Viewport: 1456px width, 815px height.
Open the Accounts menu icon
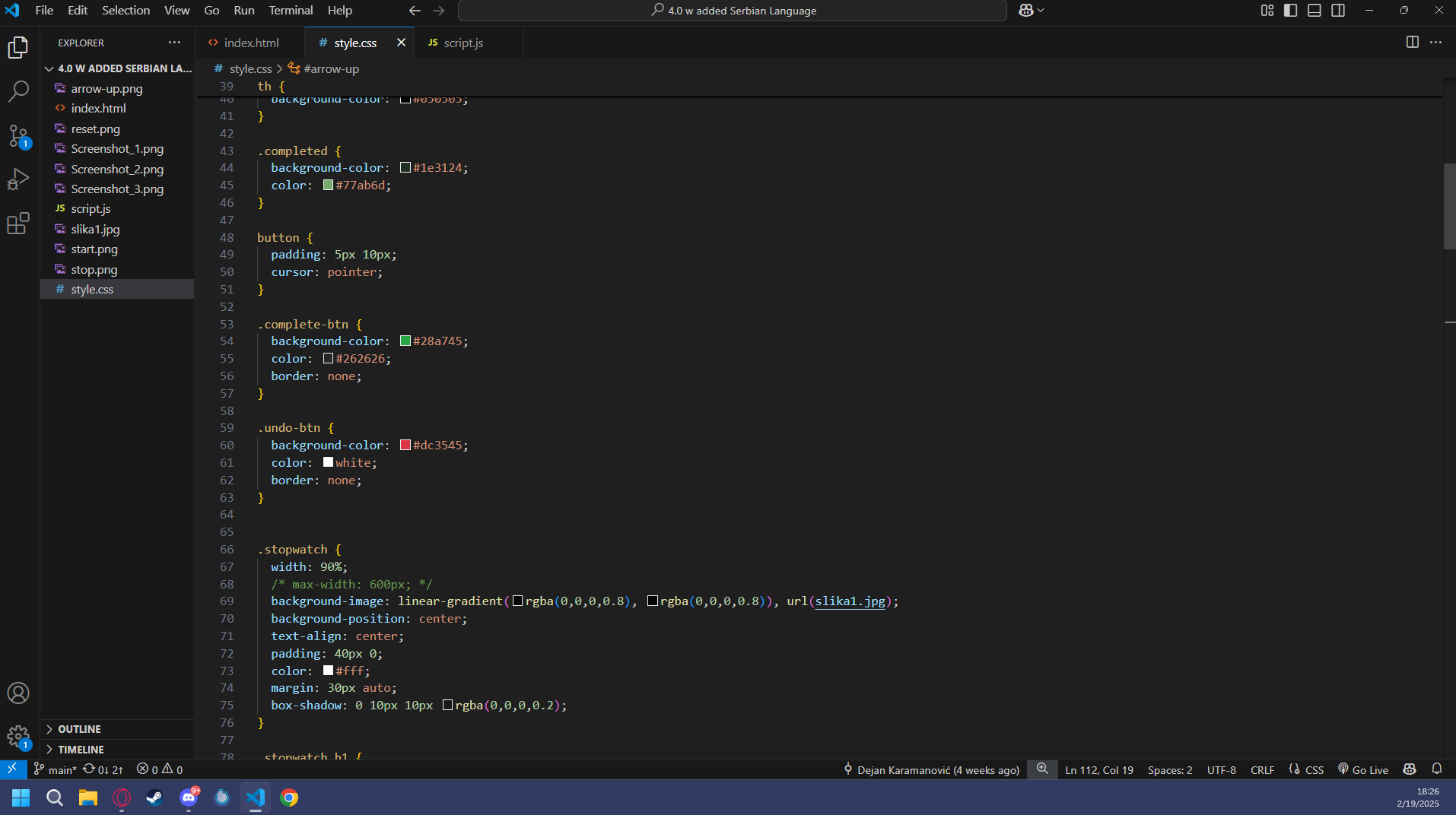pyautogui.click(x=18, y=693)
